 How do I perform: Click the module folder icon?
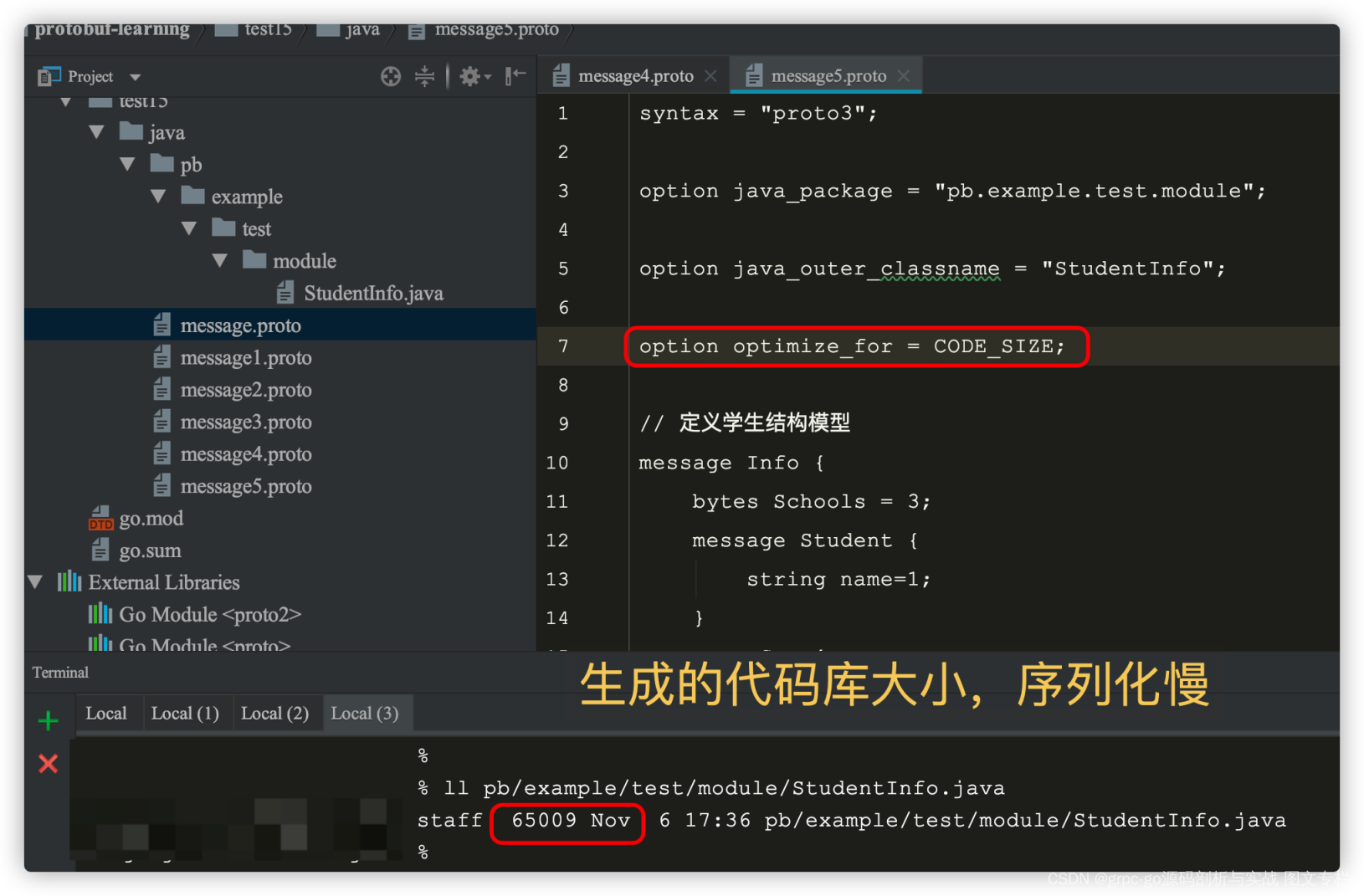coord(255,259)
